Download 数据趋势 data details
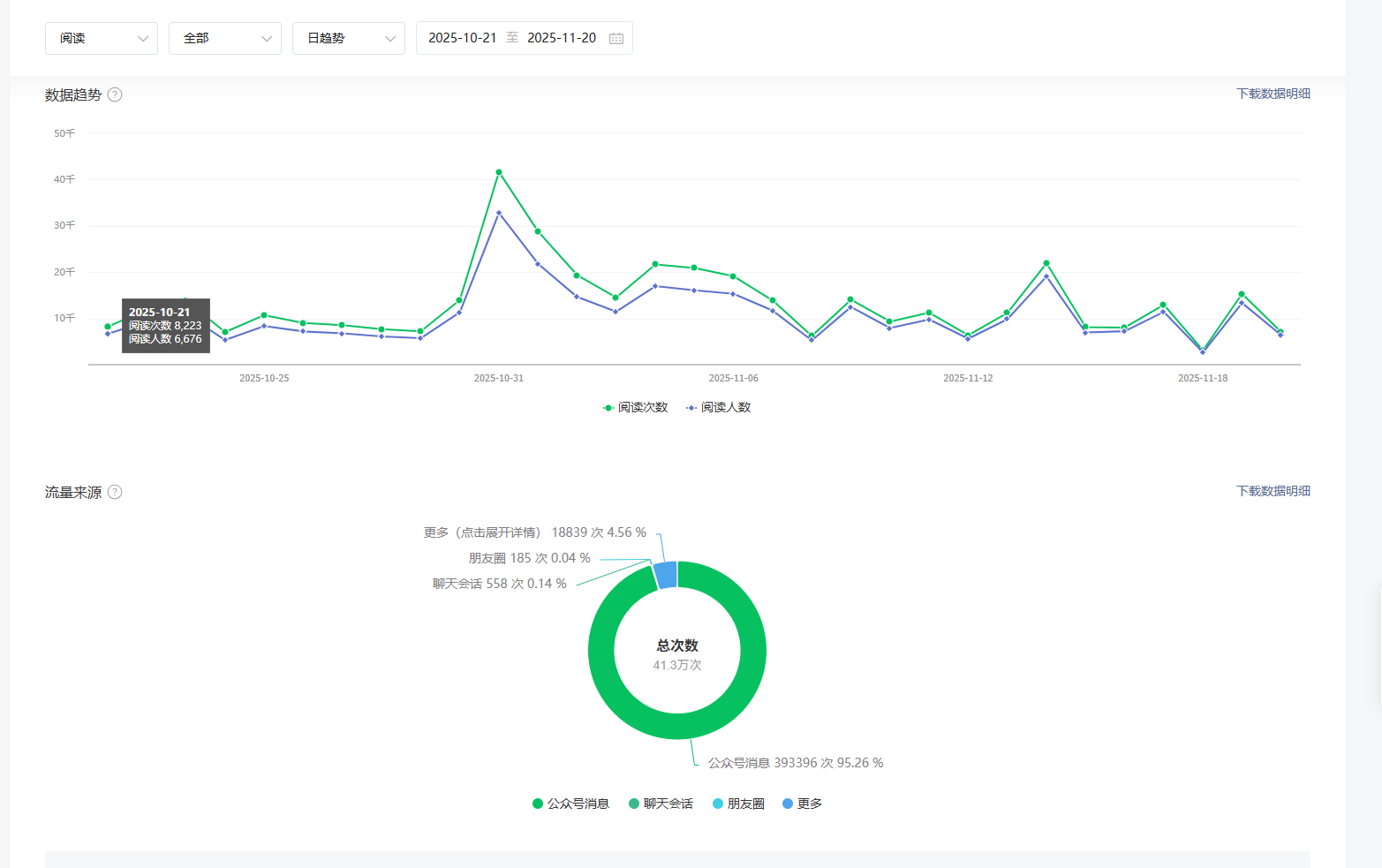This screenshot has width=1382, height=868. [1272, 94]
